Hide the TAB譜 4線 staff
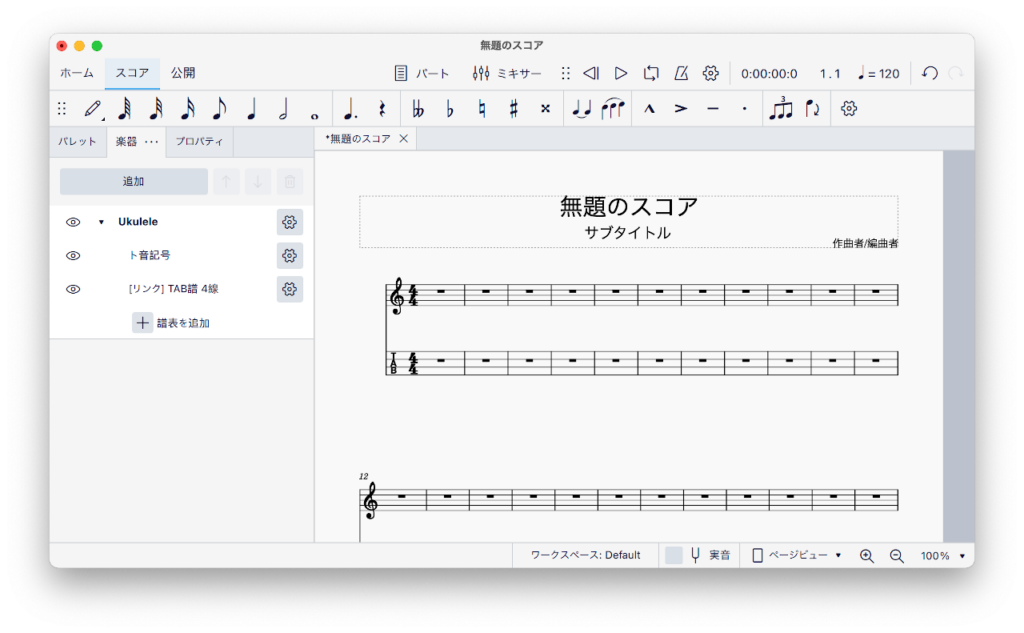This screenshot has height=633, width=1024. pyautogui.click(x=73, y=289)
